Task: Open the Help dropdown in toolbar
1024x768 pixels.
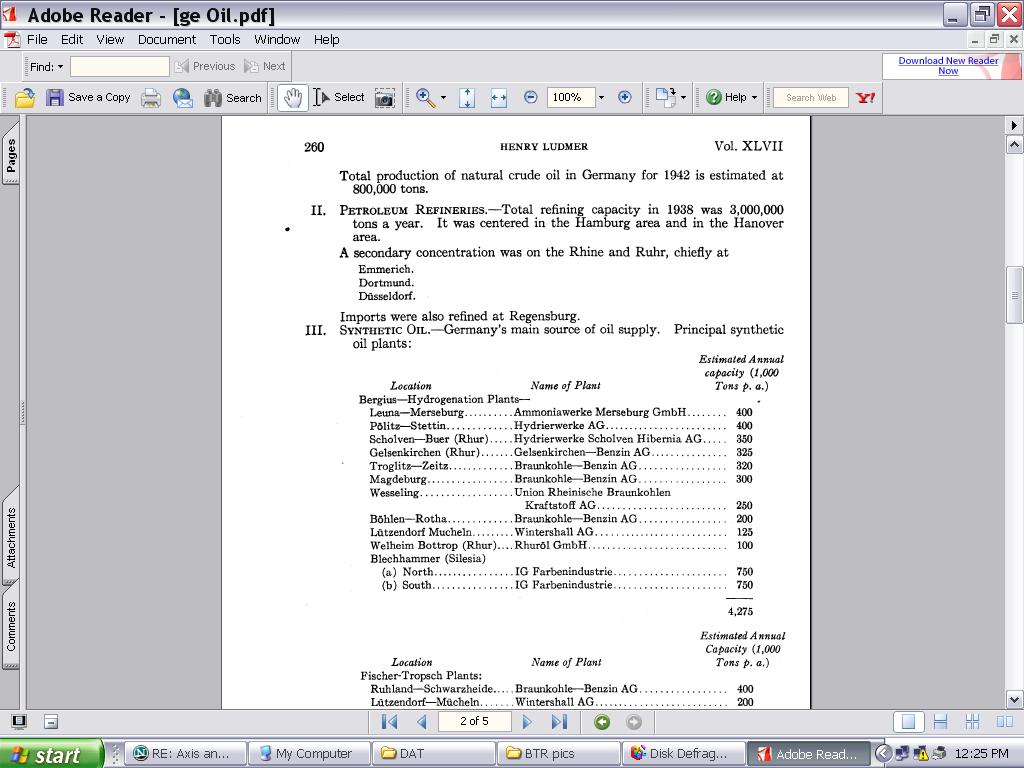Action: [x=731, y=98]
